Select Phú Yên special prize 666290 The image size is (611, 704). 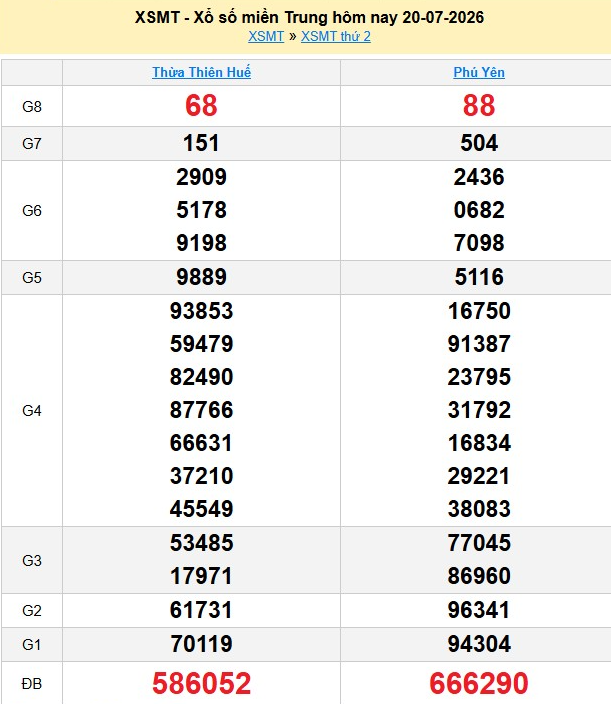tap(479, 683)
